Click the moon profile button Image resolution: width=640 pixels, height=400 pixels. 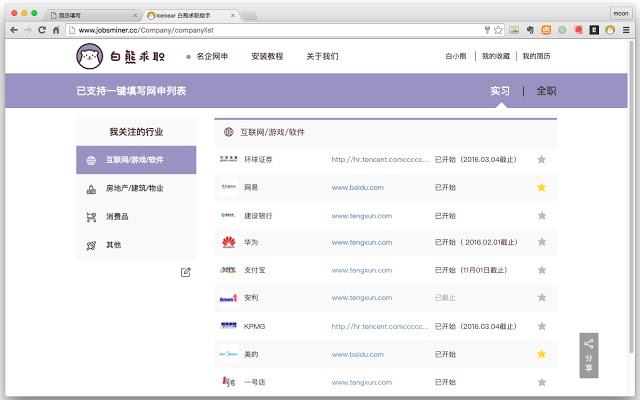point(621,13)
